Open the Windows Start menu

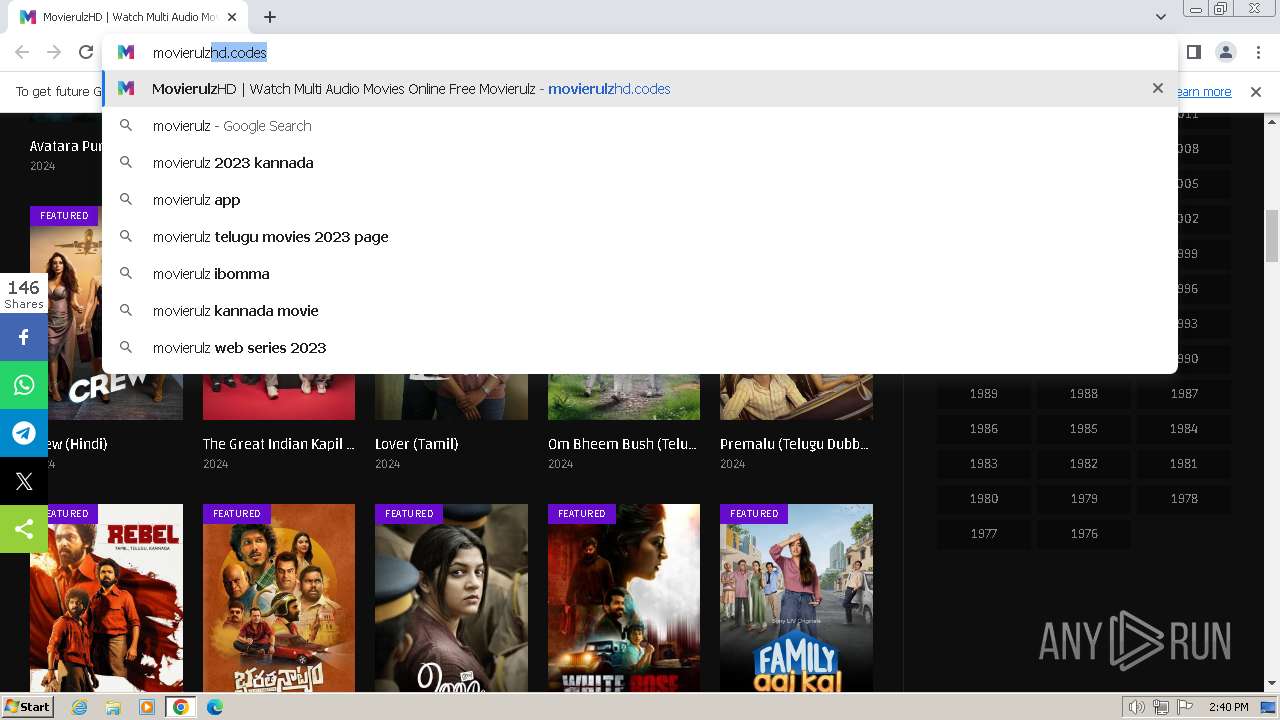click(27, 707)
